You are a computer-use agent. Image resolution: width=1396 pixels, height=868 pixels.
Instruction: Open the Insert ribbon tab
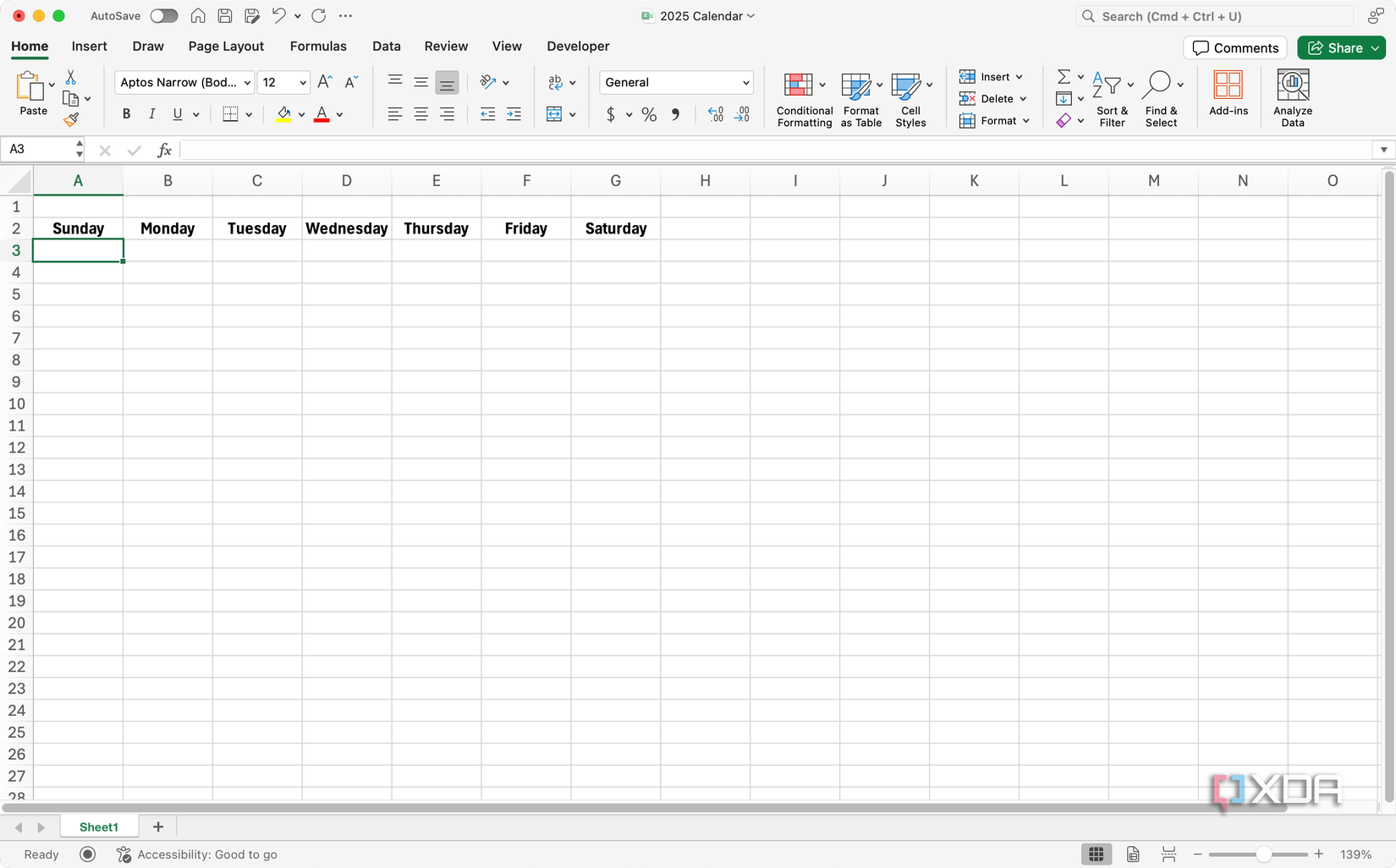89,47
